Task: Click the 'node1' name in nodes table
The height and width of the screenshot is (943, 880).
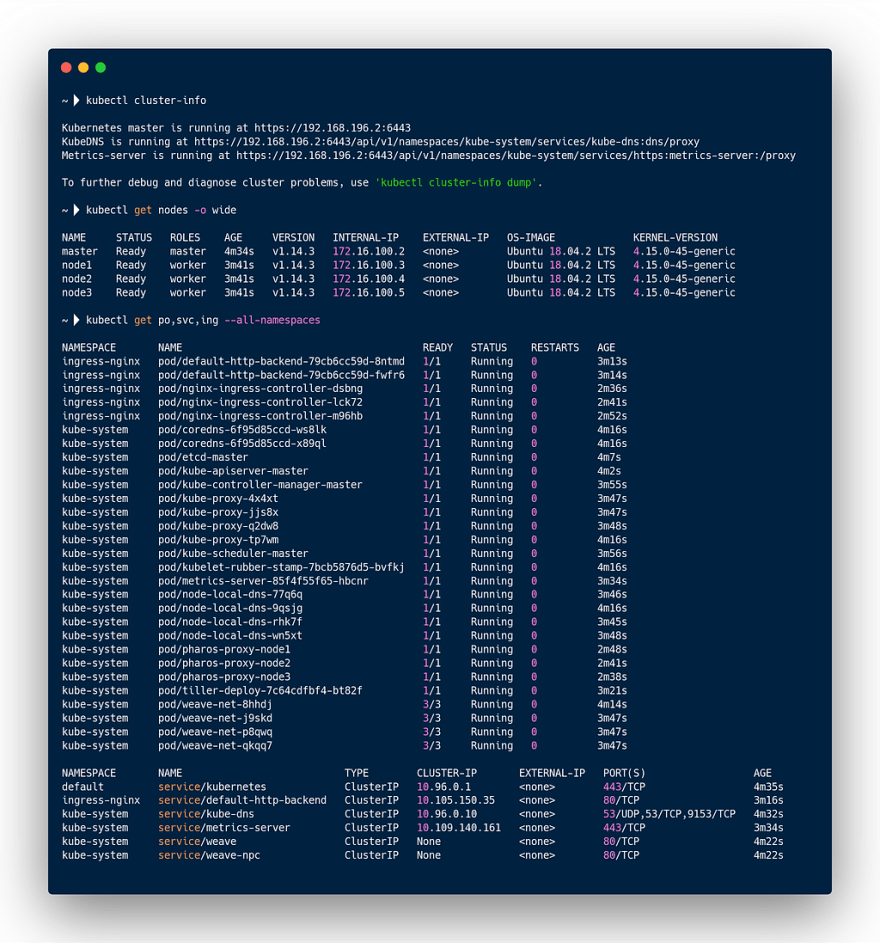Action: click(x=77, y=265)
